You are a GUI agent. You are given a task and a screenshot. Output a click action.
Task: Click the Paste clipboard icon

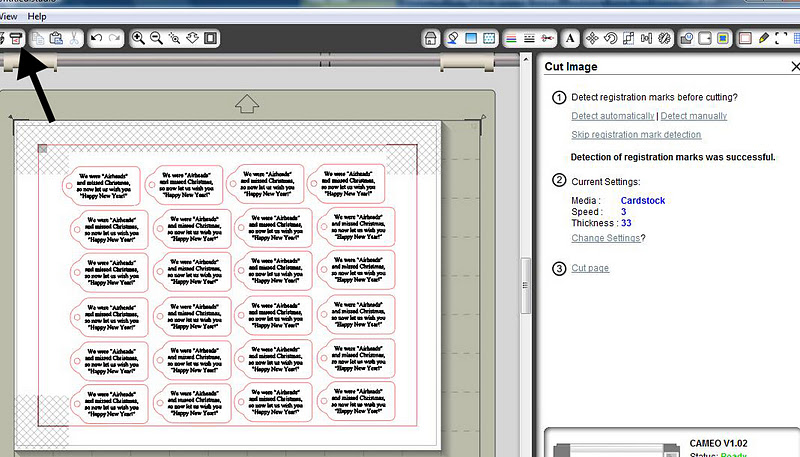(x=56, y=38)
